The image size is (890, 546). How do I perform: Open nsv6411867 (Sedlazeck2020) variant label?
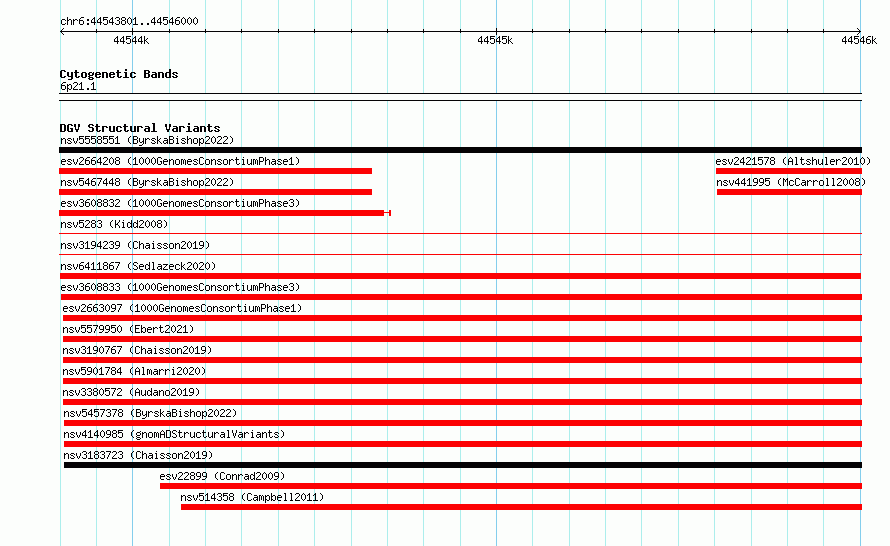tap(138, 266)
